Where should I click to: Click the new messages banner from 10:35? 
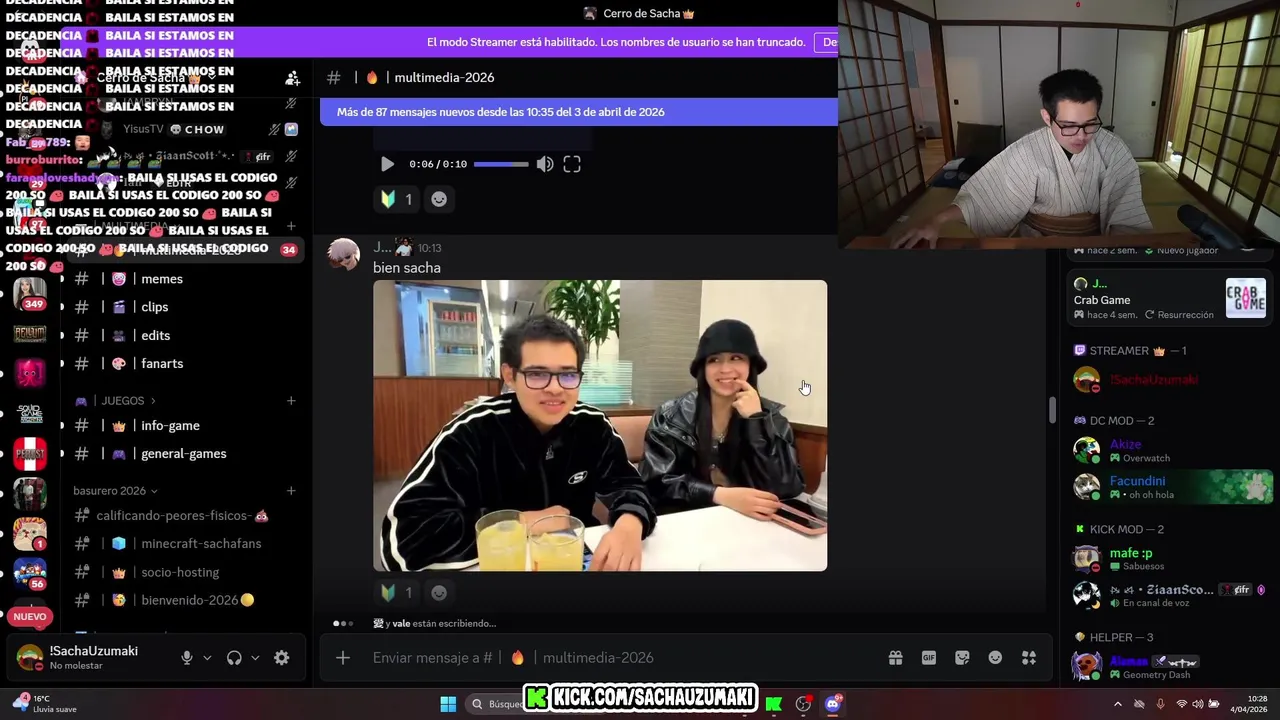[578, 112]
